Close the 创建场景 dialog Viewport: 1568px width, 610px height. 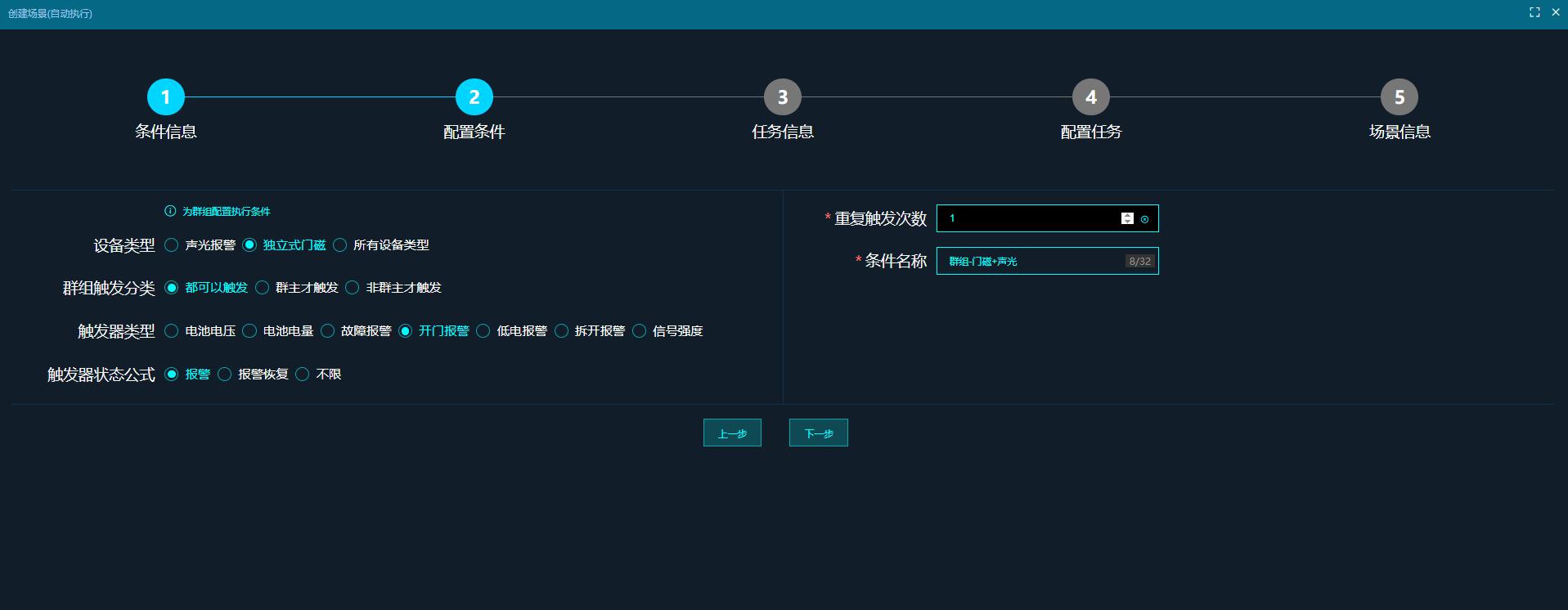(1556, 12)
